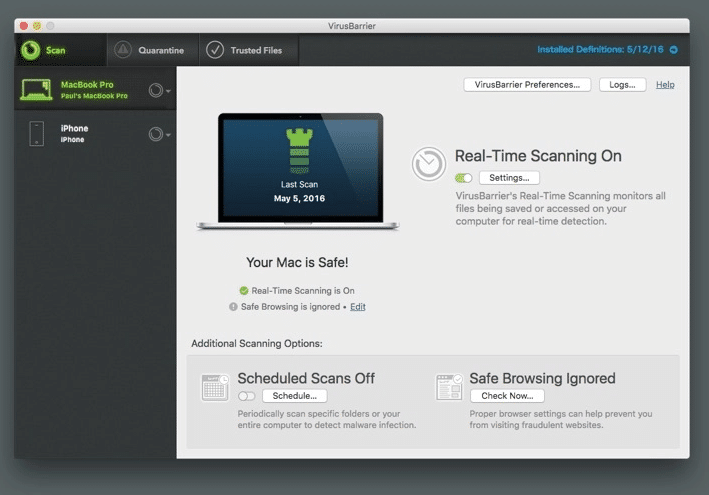Open MacBook Pro scan options dropdown arrow
The image size is (709, 495).
point(168,91)
